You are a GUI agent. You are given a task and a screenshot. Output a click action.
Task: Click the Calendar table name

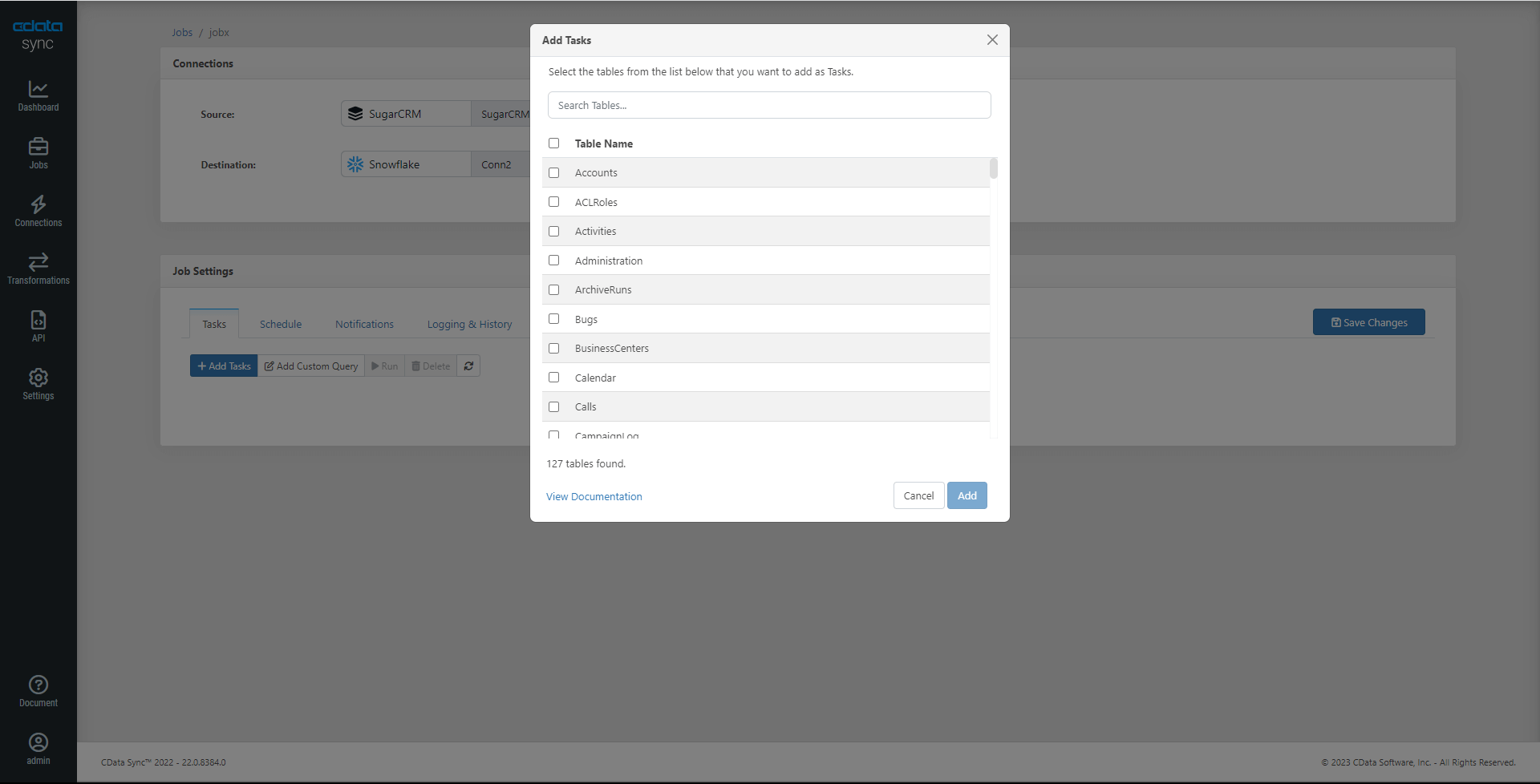pyautogui.click(x=595, y=378)
